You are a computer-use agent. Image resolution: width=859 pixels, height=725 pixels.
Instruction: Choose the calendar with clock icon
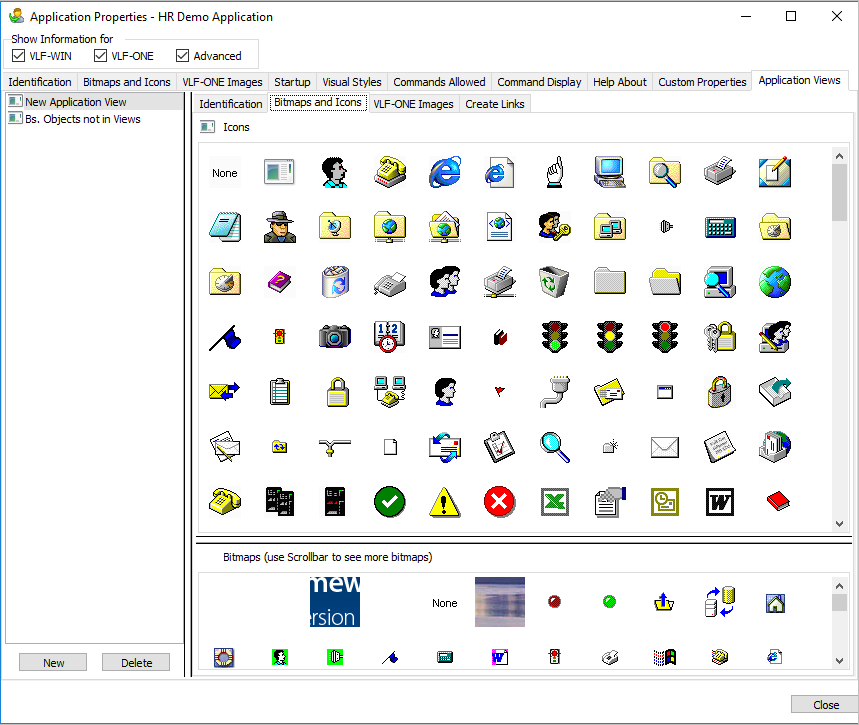(390, 337)
